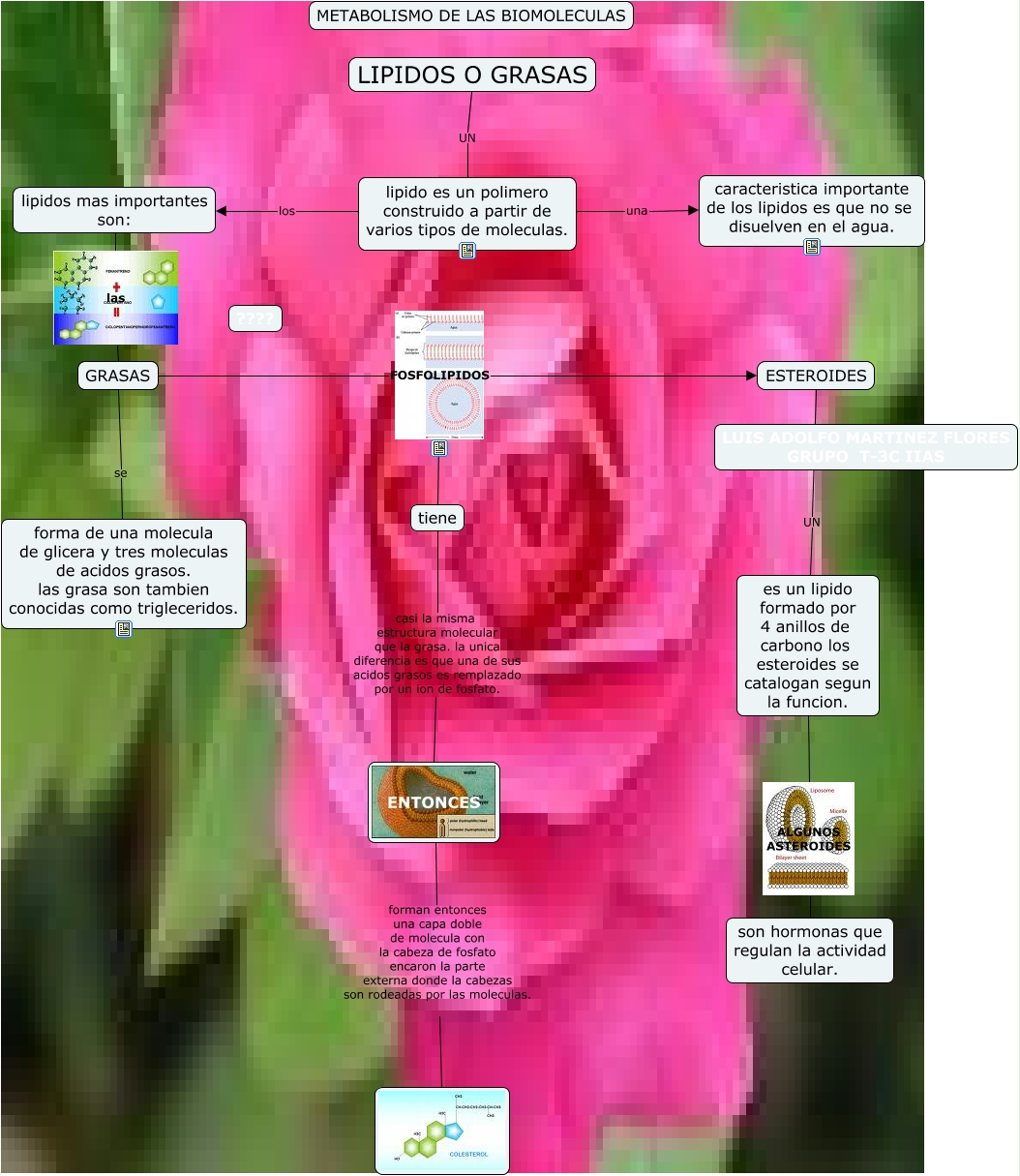The width and height of the screenshot is (1020, 1176).
Task: Click the ENTONCES membrane image node
Action: tap(434, 802)
